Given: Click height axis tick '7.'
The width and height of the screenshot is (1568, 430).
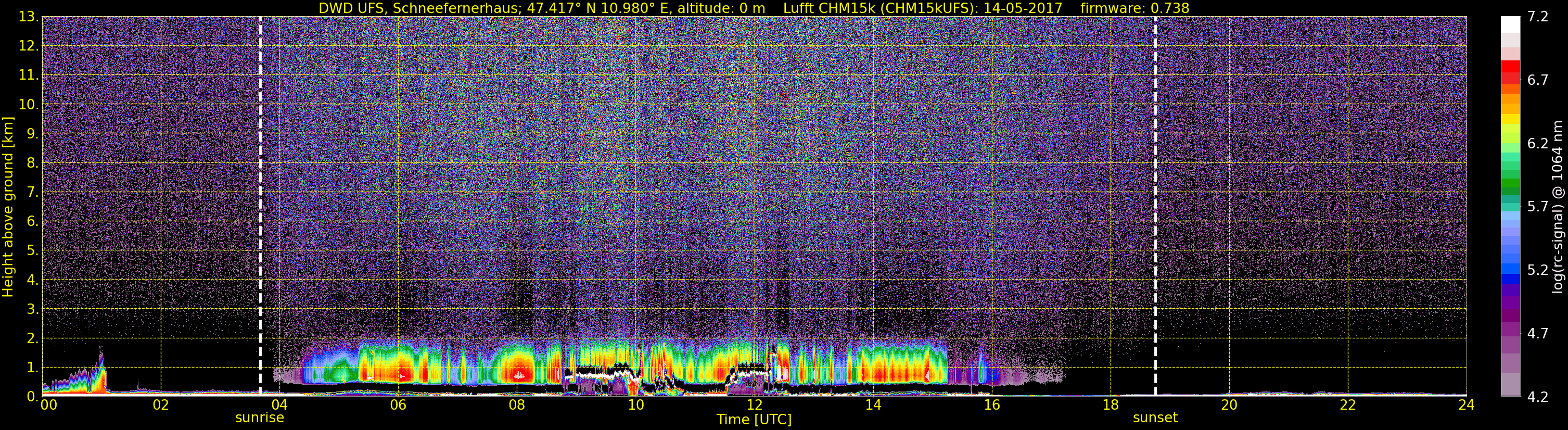Looking at the screenshot, I should tap(33, 193).
